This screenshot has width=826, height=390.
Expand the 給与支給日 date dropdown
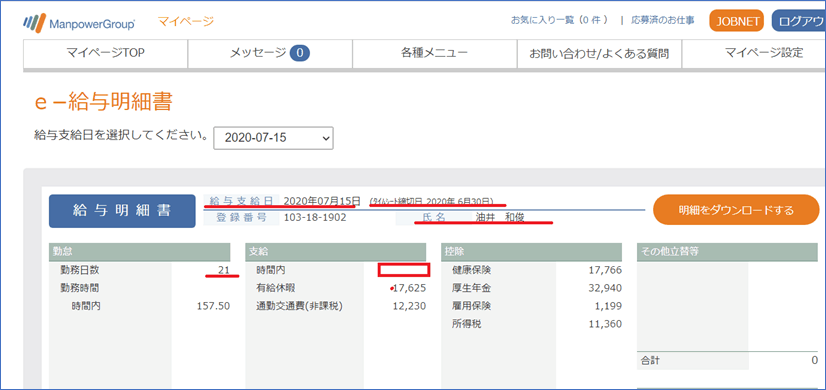pos(273,138)
